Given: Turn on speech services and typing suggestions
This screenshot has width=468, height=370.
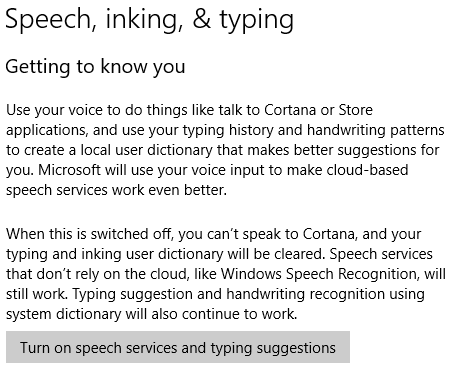Looking at the screenshot, I should point(178,347).
